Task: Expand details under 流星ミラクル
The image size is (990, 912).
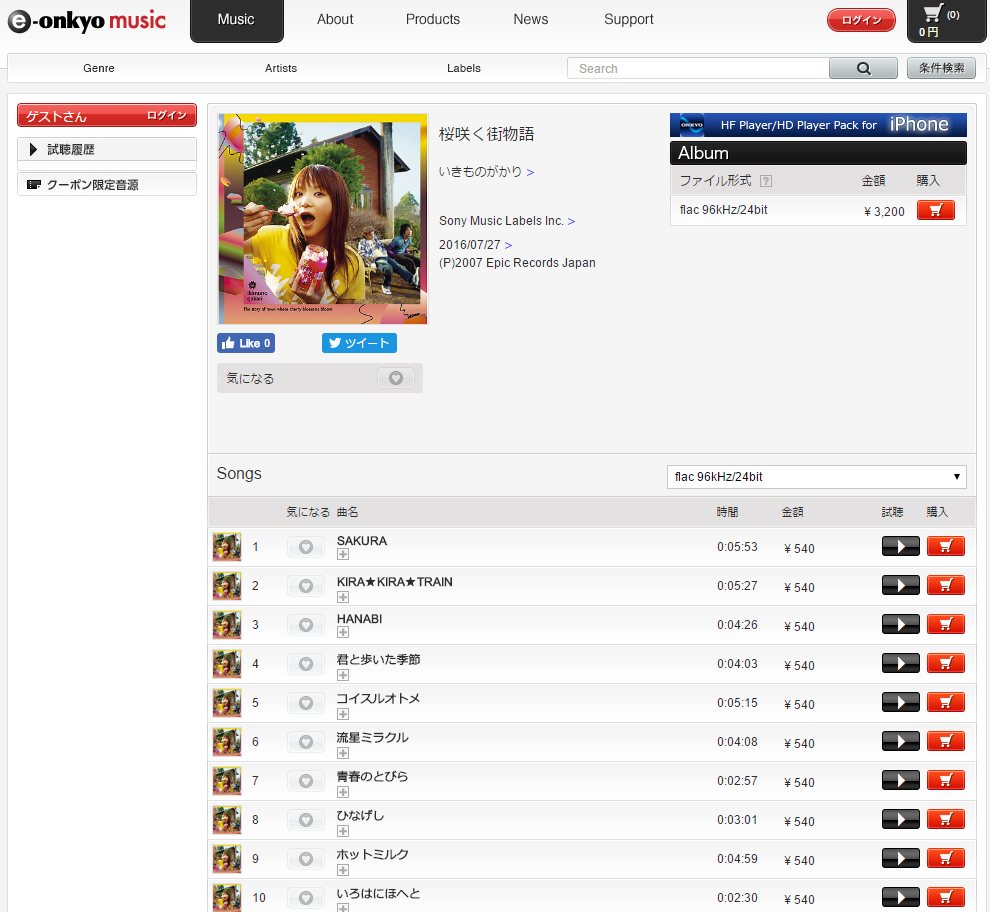Action: click(x=343, y=753)
